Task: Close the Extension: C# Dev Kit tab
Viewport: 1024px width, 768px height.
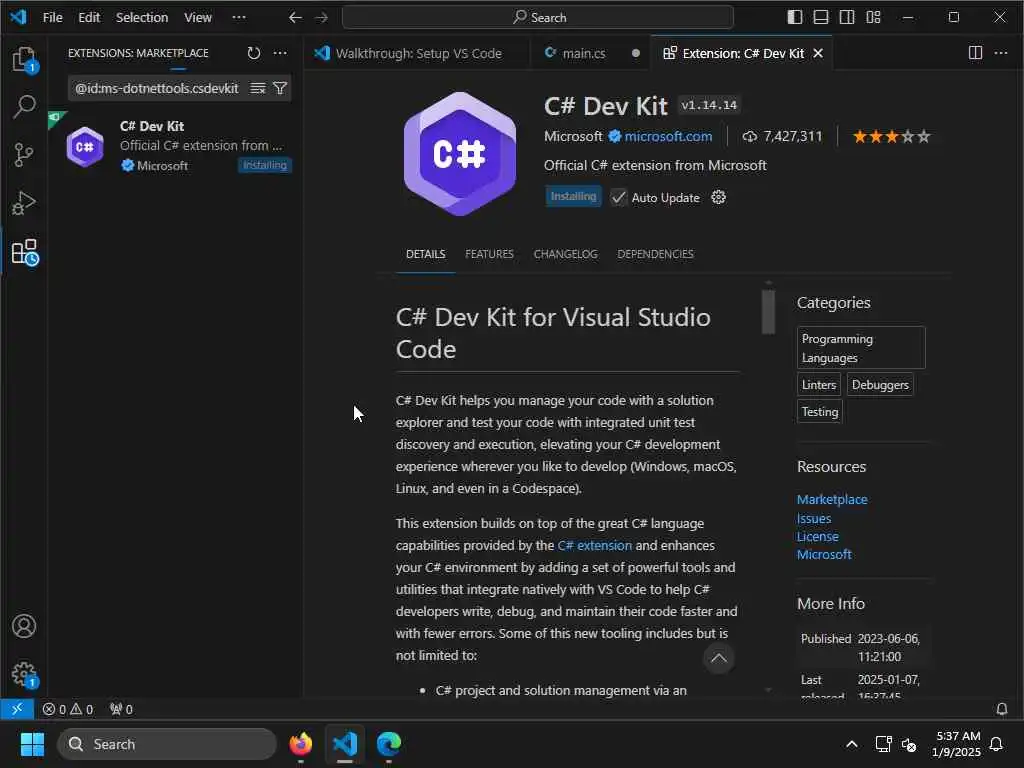Action: [818, 54]
